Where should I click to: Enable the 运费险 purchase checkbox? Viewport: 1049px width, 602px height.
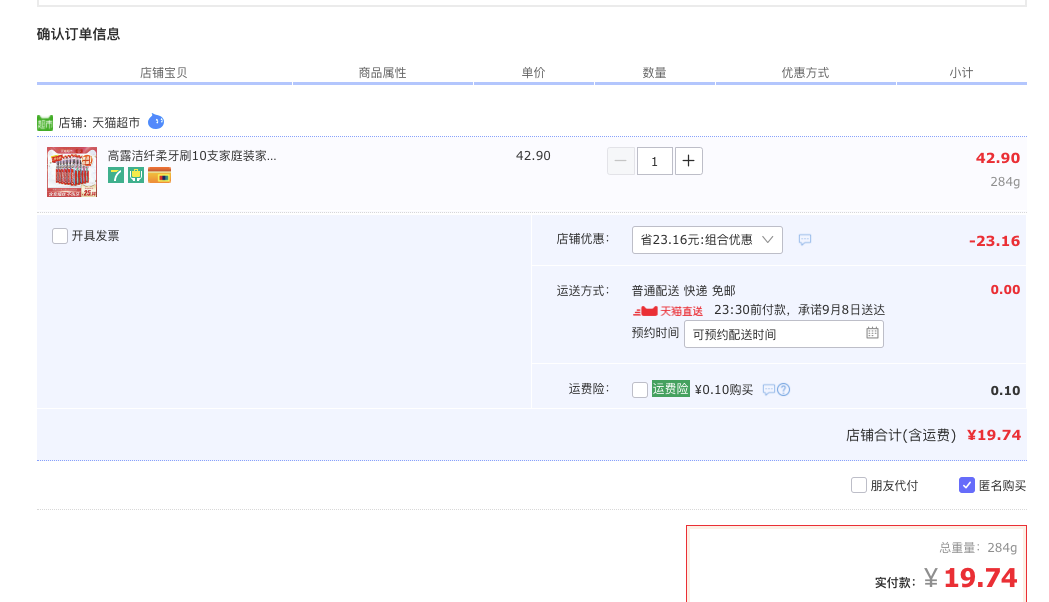(x=640, y=389)
